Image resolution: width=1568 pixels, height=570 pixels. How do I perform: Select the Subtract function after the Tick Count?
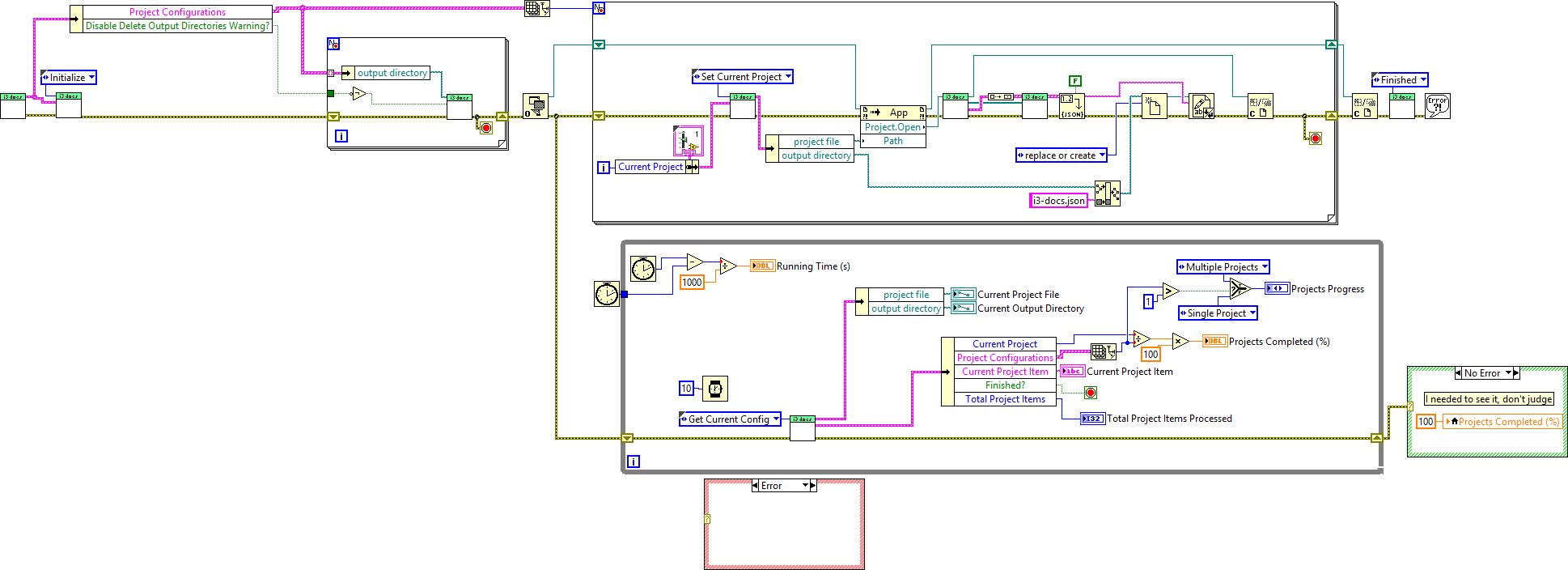(x=695, y=262)
